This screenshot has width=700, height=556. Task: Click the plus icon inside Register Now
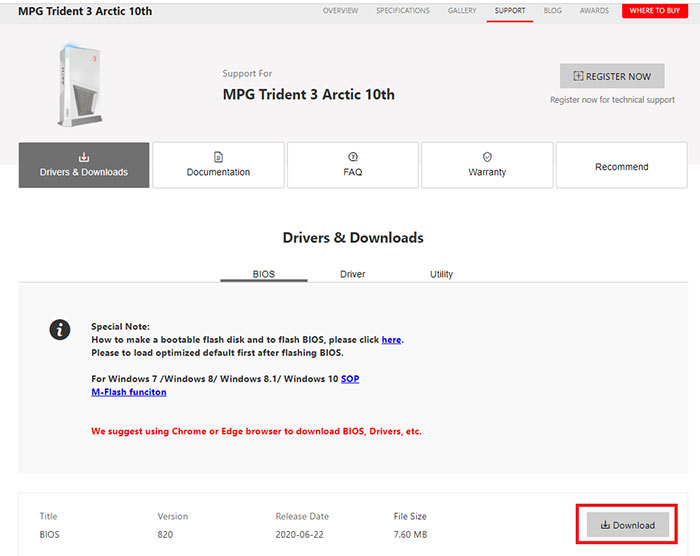[578, 76]
